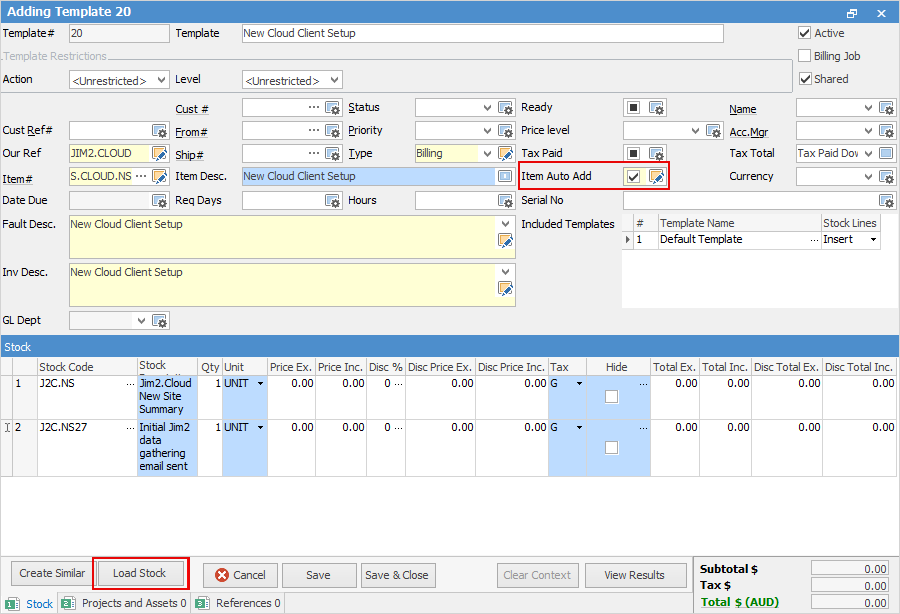This screenshot has height=614, width=900.
Task: Open edit icon for Item Auto Add
Action: pyautogui.click(x=657, y=176)
